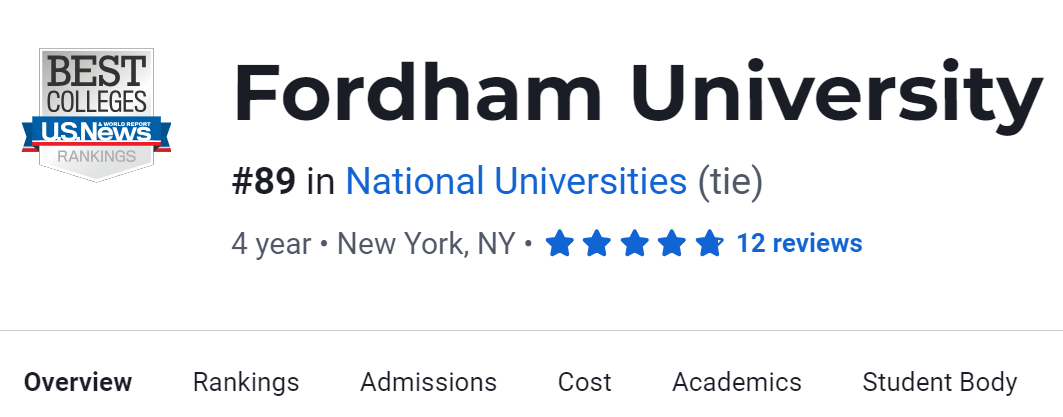Viewport: 1063px width, 417px height.
Task: Click the BEST COLLEGES text on the badge
Action: pyautogui.click(x=96, y=84)
